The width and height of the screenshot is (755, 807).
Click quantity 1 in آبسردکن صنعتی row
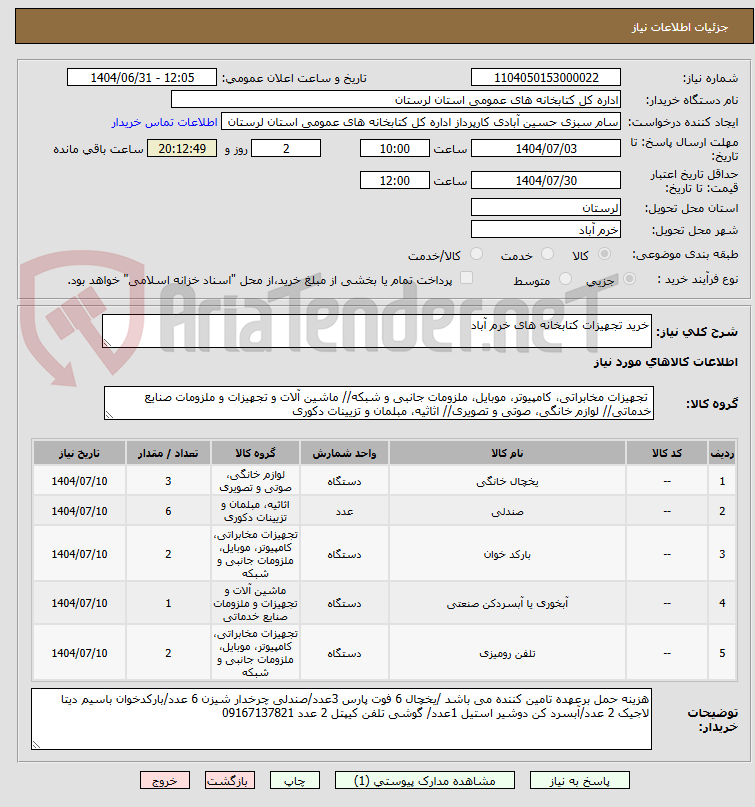point(168,603)
